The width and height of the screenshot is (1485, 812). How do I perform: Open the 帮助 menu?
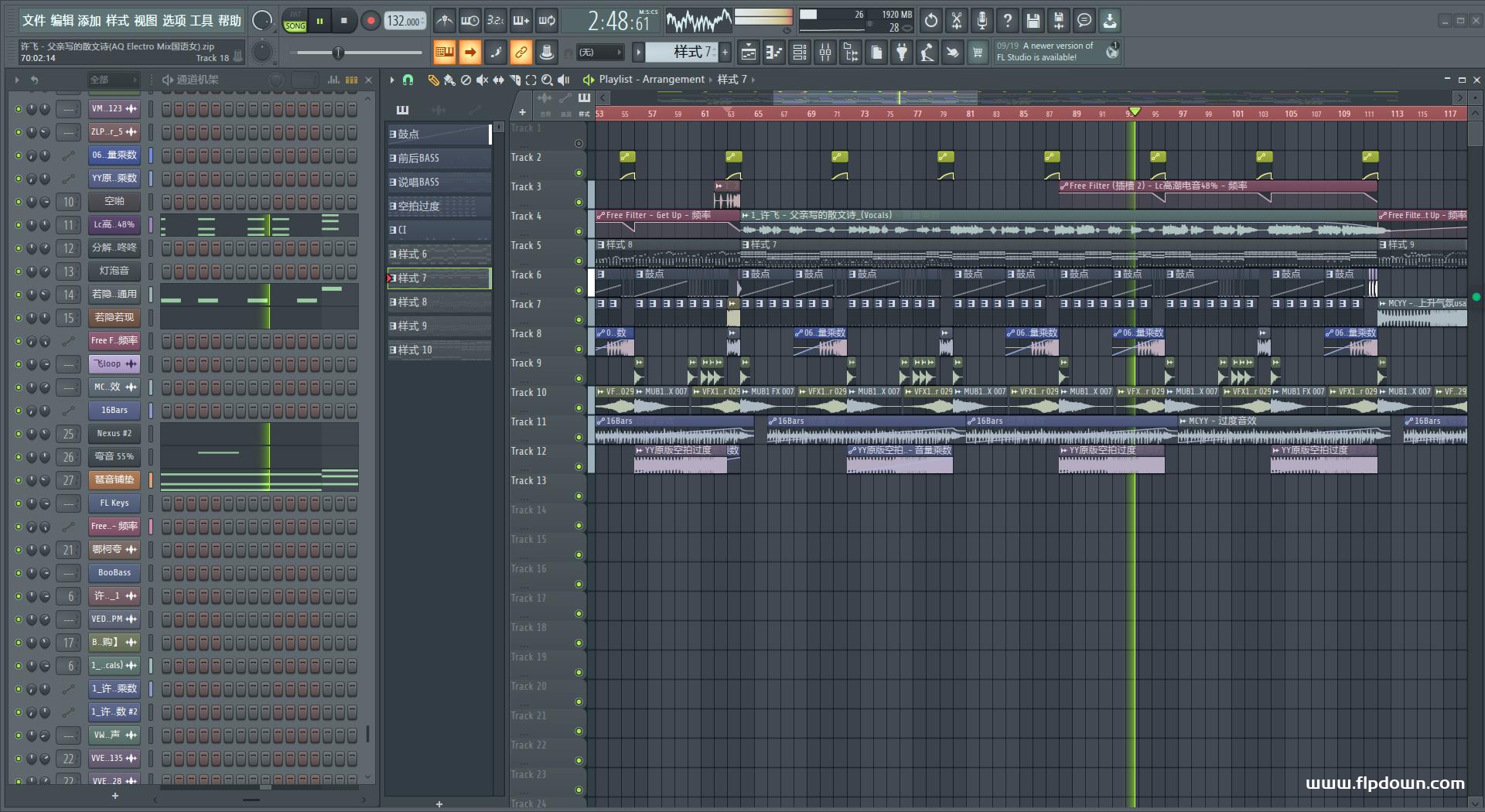pos(230,21)
